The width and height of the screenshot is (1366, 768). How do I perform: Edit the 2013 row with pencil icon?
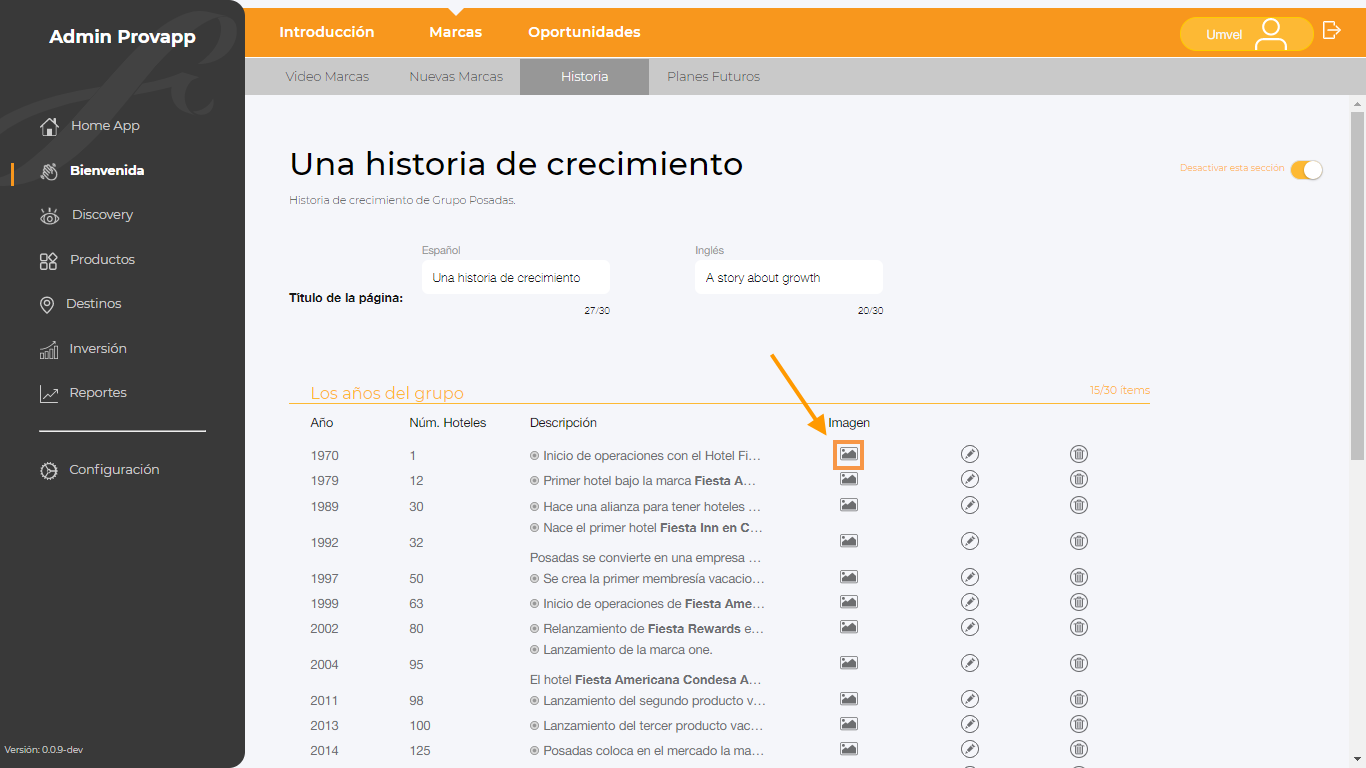(x=969, y=724)
